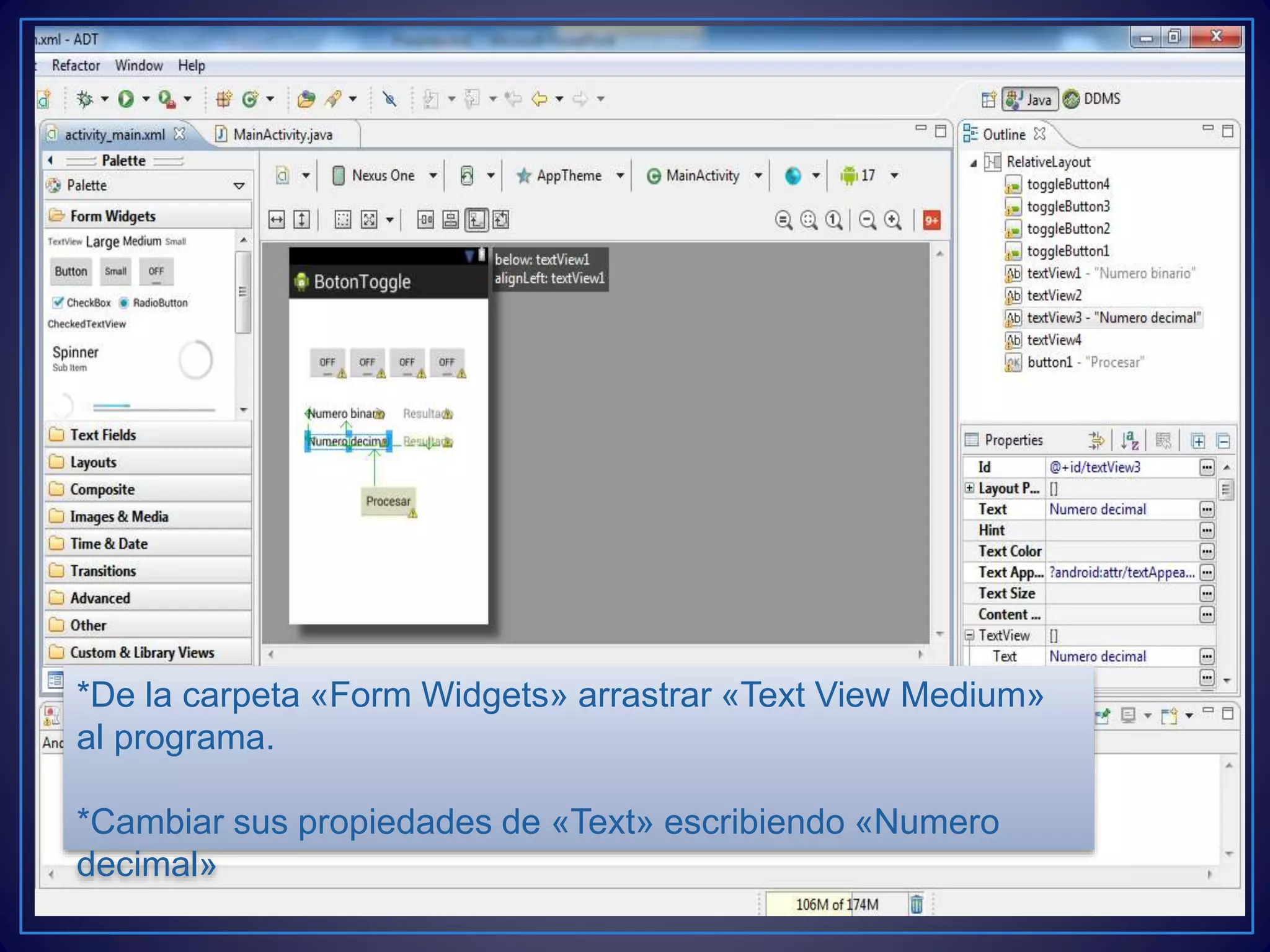Screen dimensions: 1270x952
Task: Show the lint warnings 9+ badge
Action: coord(931,220)
